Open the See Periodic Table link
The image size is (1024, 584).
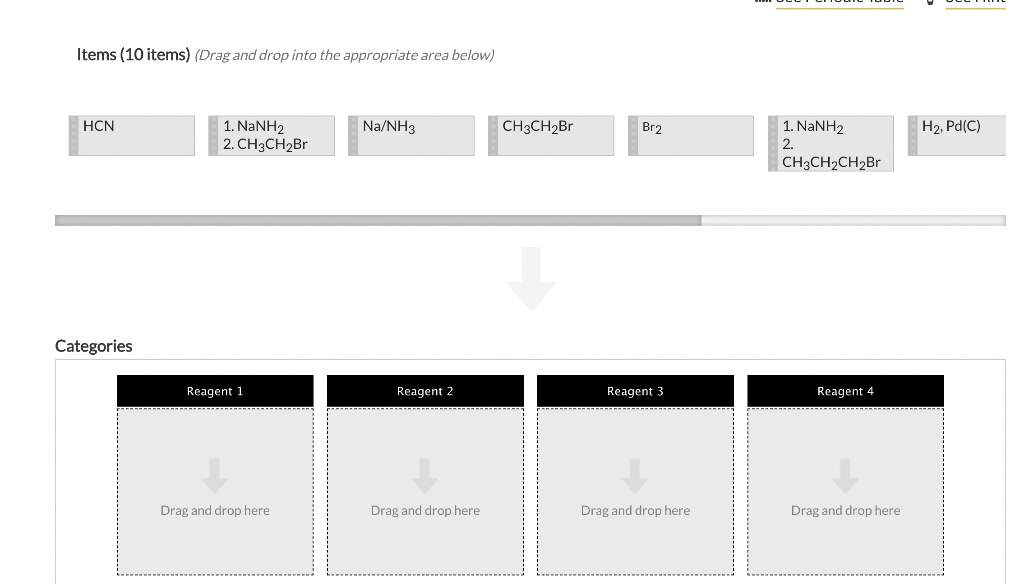(838, 3)
